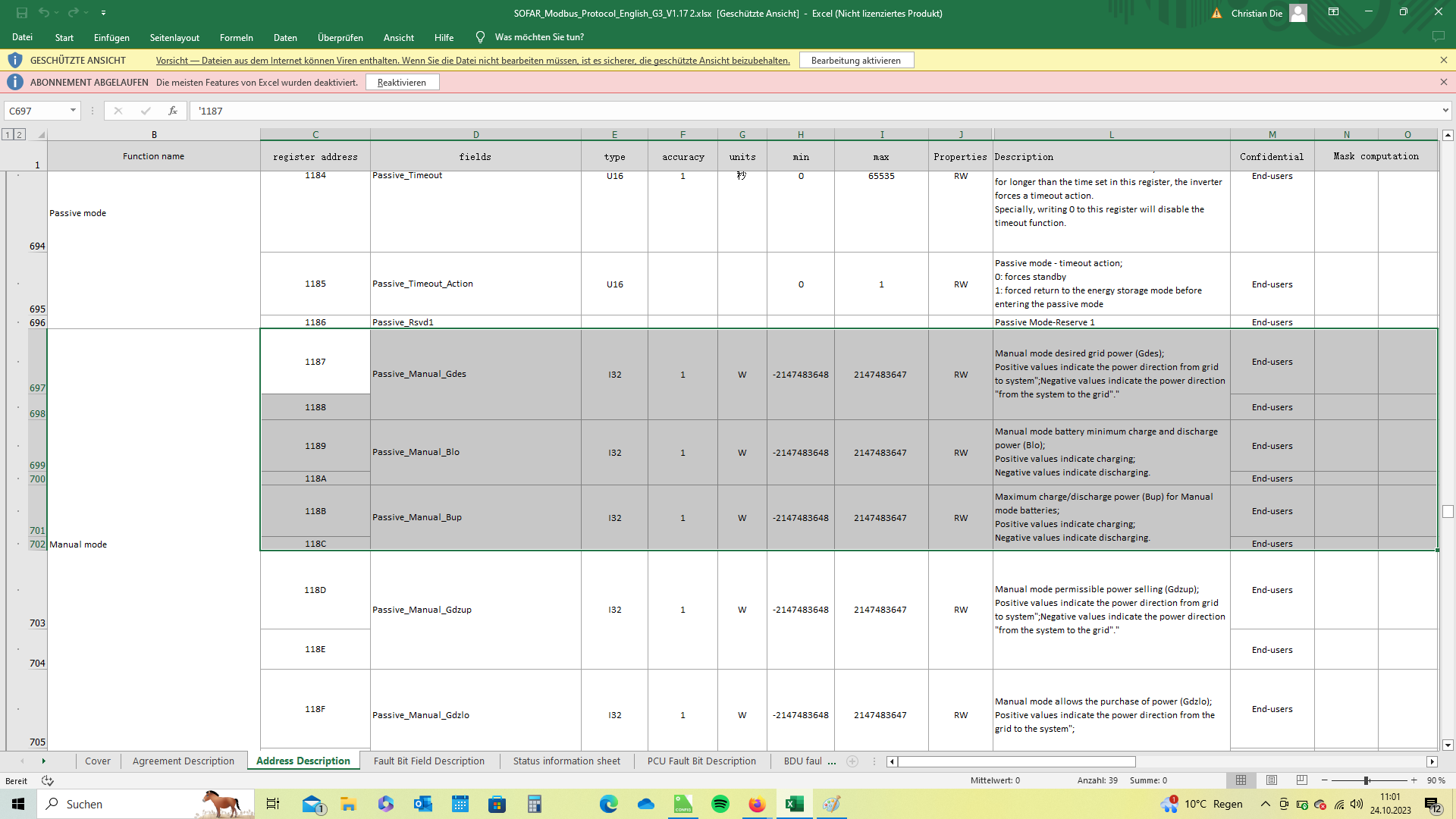The height and width of the screenshot is (819, 1456).
Task: Open Spotify from the taskbar
Action: pyautogui.click(x=720, y=804)
